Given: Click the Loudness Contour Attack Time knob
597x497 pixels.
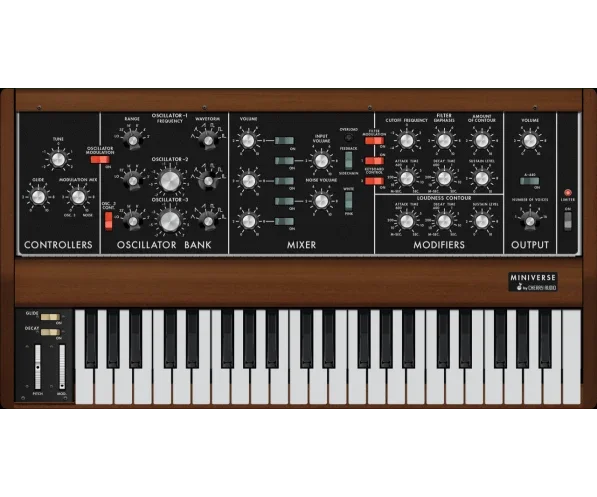Looking at the screenshot, I should click(x=406, y=221).
